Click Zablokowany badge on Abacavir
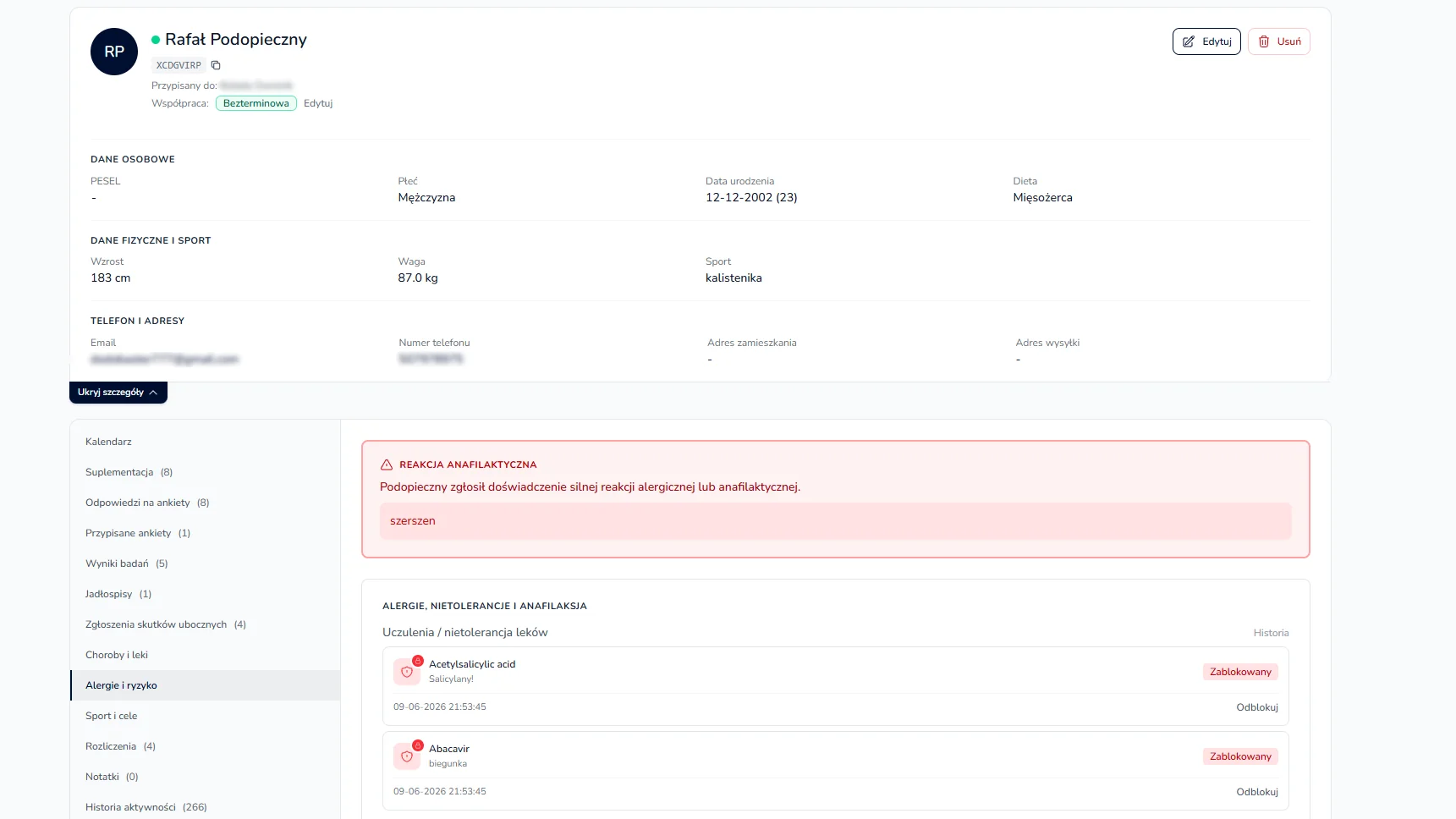Viewport: 1456px width, 819px height. 1240,756
